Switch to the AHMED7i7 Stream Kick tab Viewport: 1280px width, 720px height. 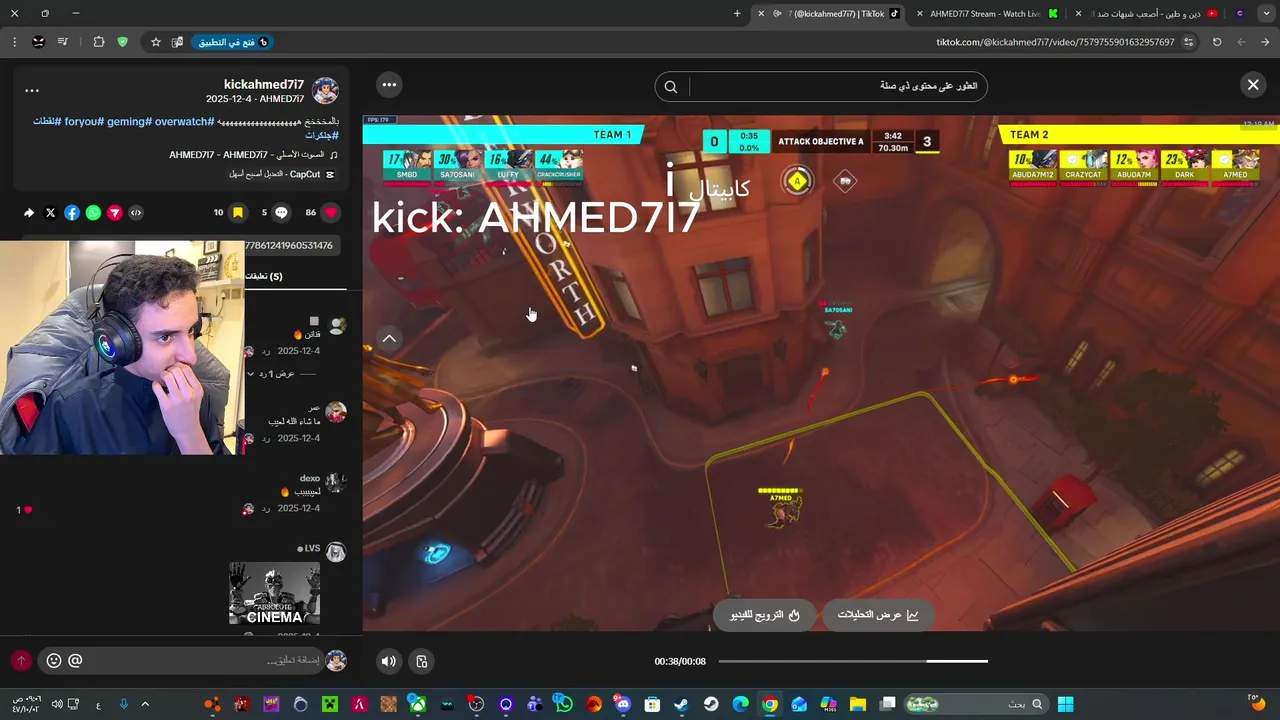(x=985, y=14)
